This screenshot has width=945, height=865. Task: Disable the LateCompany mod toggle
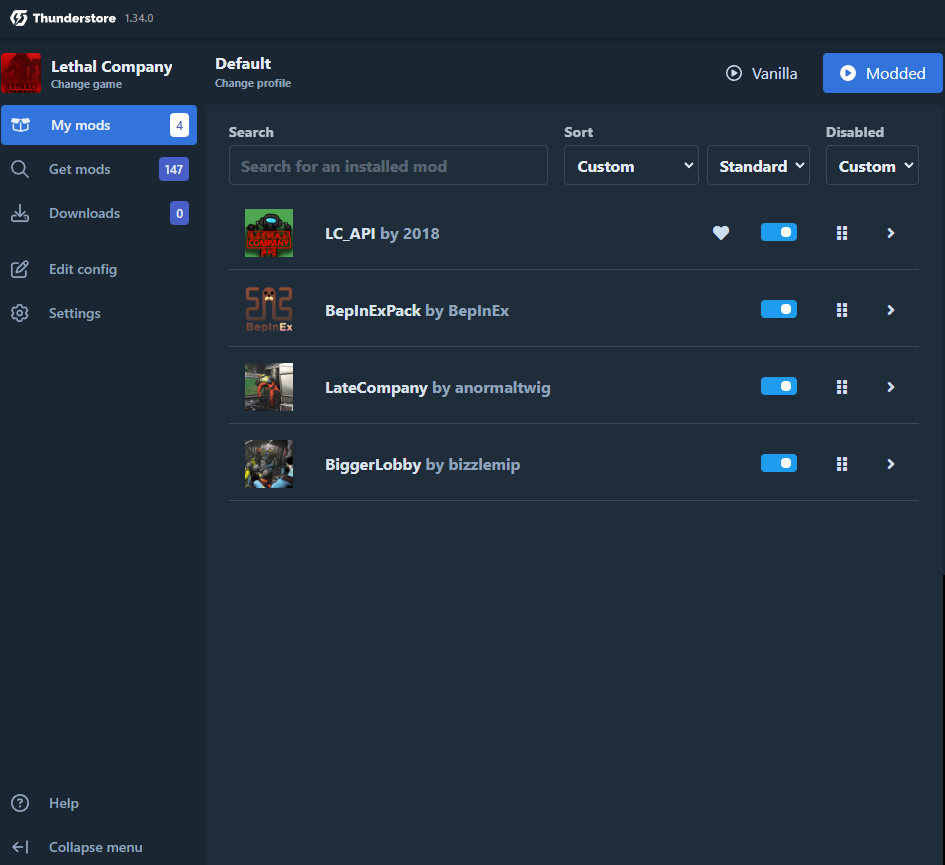coord(779,386)
